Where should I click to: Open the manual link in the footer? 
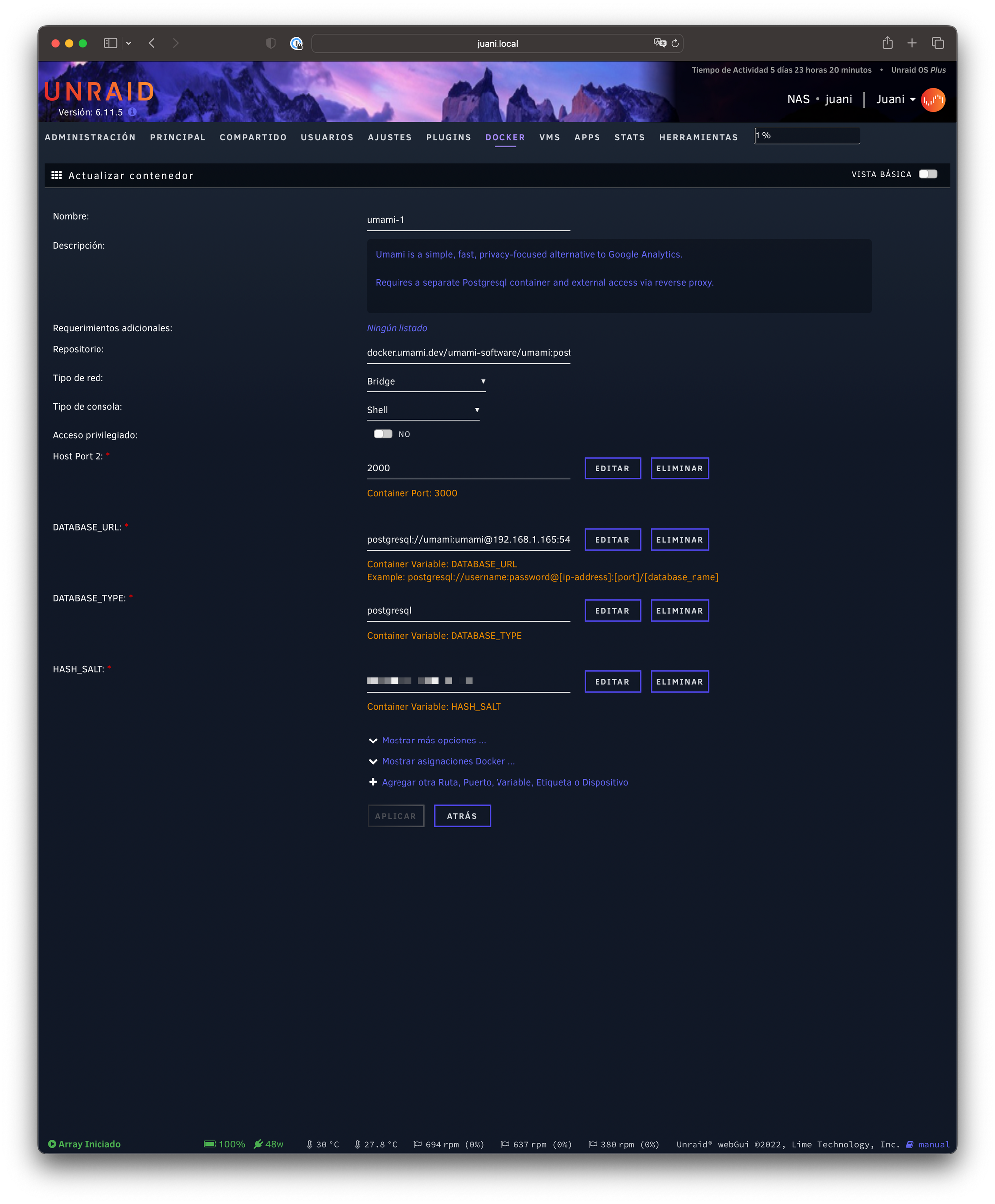coord(934,1144)
